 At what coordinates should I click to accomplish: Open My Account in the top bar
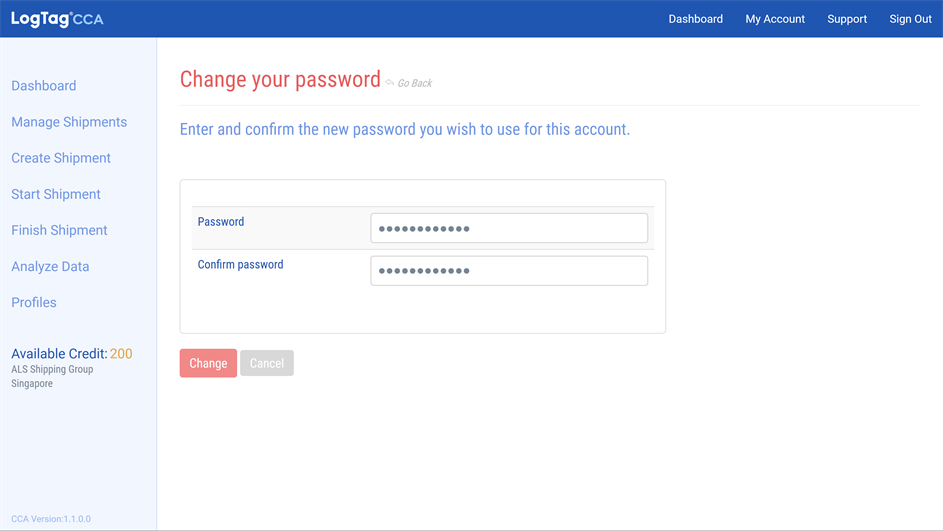coord(775,19)
